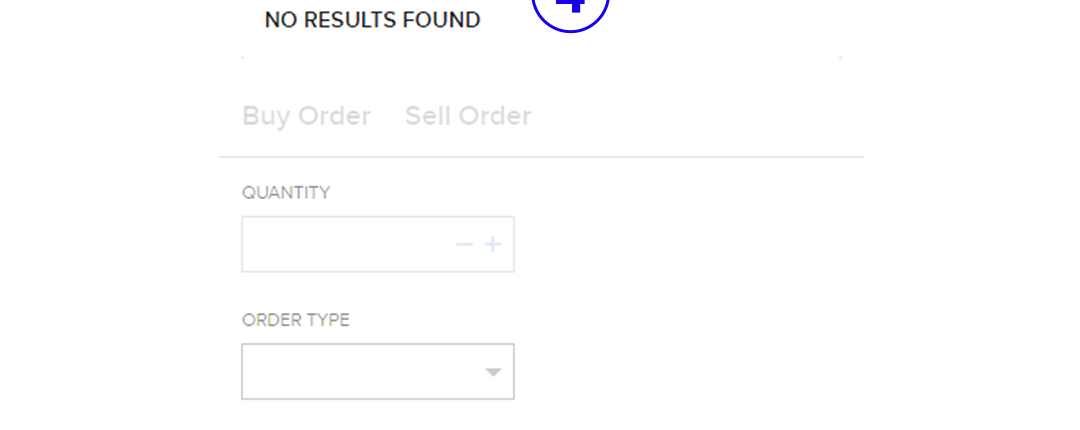Image resolution: width=1080 pixels, height=430 pixels.
Task: Click the ORDER TYPE label
Action: 296,320
